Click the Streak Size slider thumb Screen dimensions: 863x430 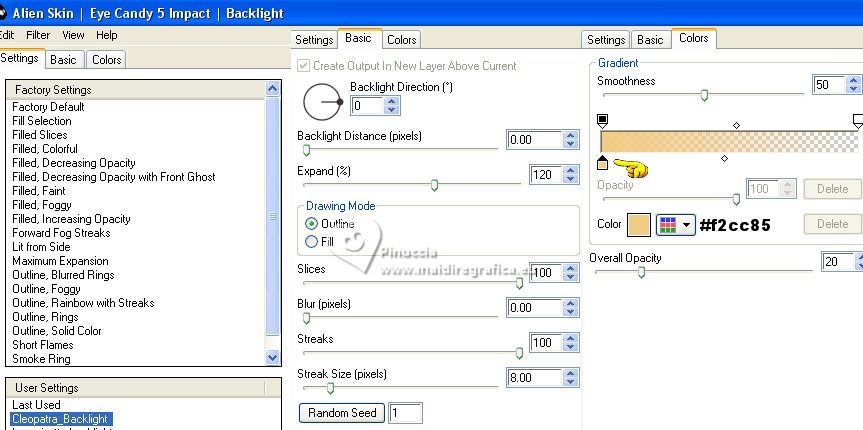330,389
